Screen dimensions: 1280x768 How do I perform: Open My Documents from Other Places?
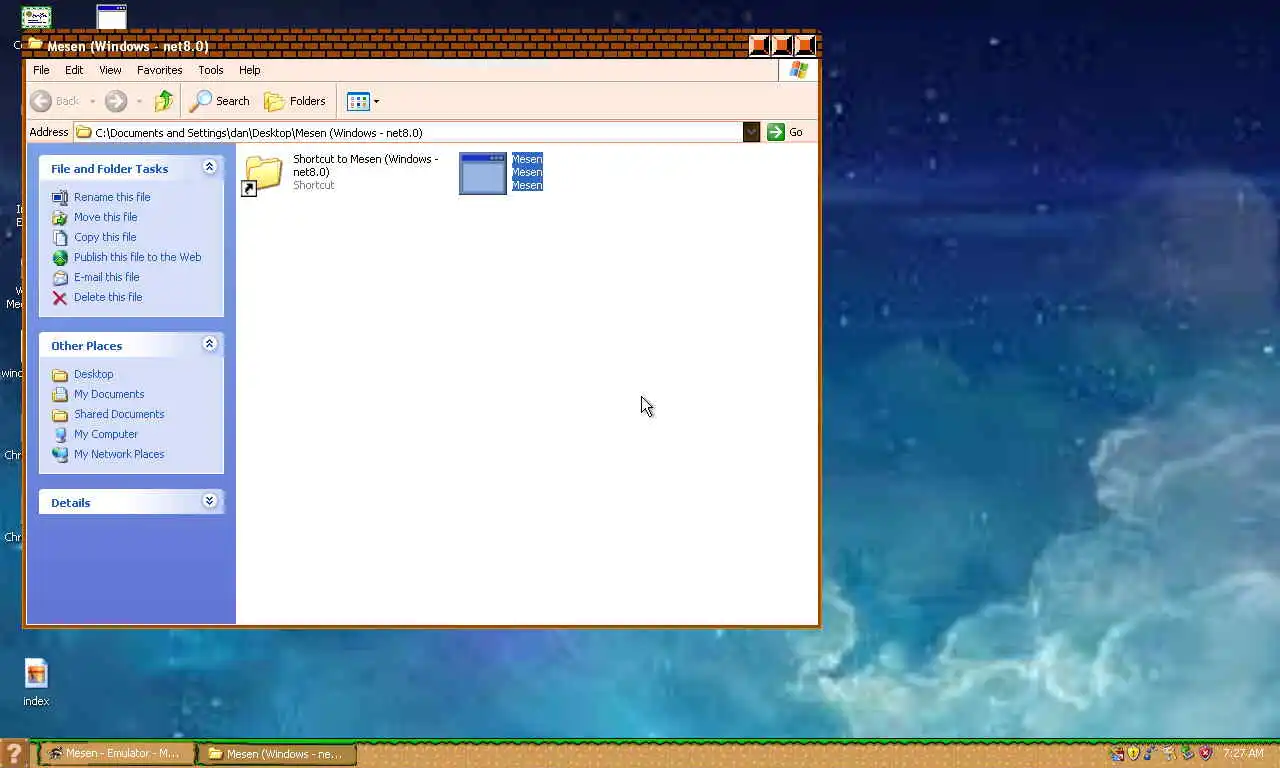[x=109, y=394]
